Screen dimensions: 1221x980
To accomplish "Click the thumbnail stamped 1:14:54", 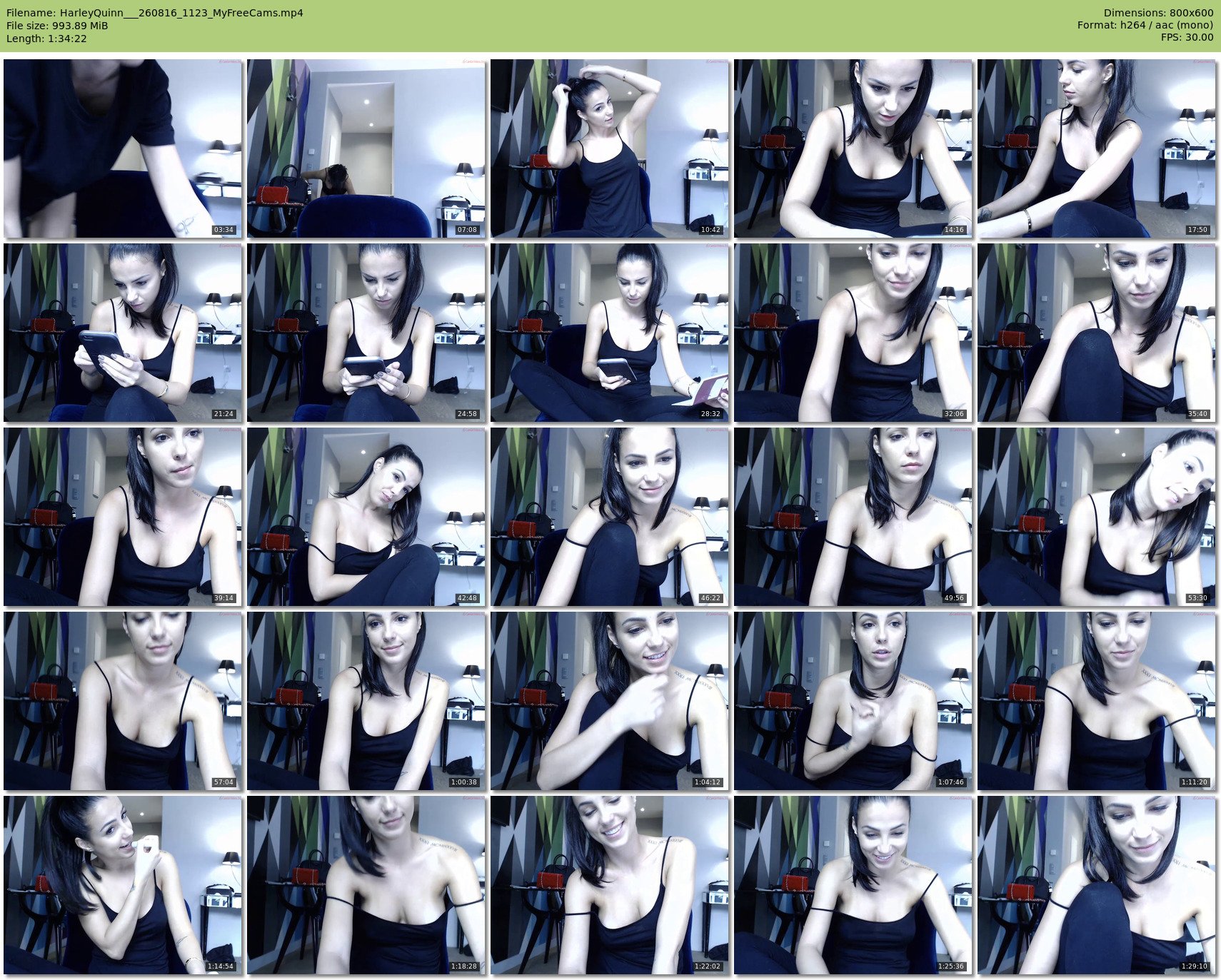I will tap(123, 885).
